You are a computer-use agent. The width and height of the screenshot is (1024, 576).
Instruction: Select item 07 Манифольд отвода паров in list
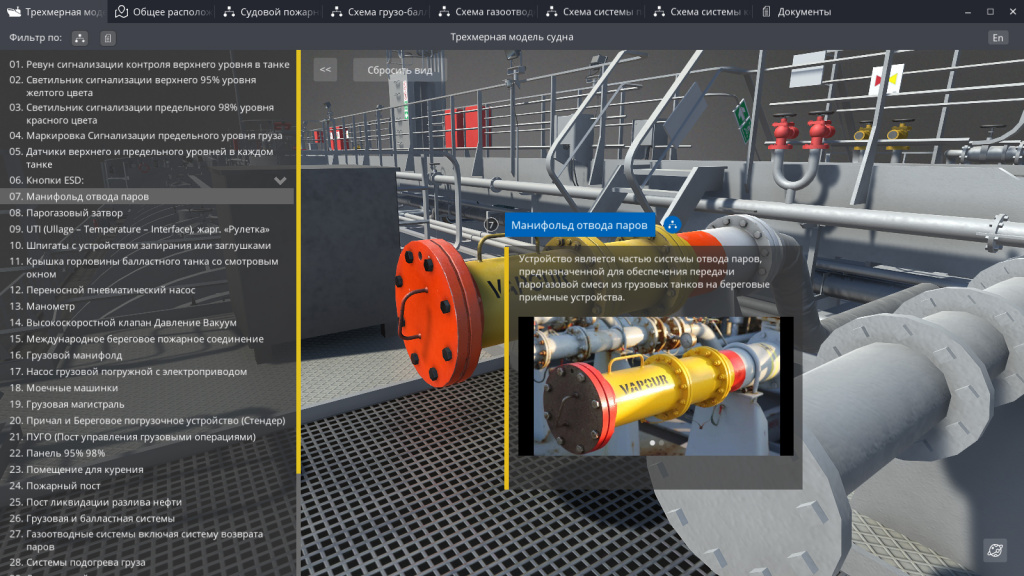[149, 197]
